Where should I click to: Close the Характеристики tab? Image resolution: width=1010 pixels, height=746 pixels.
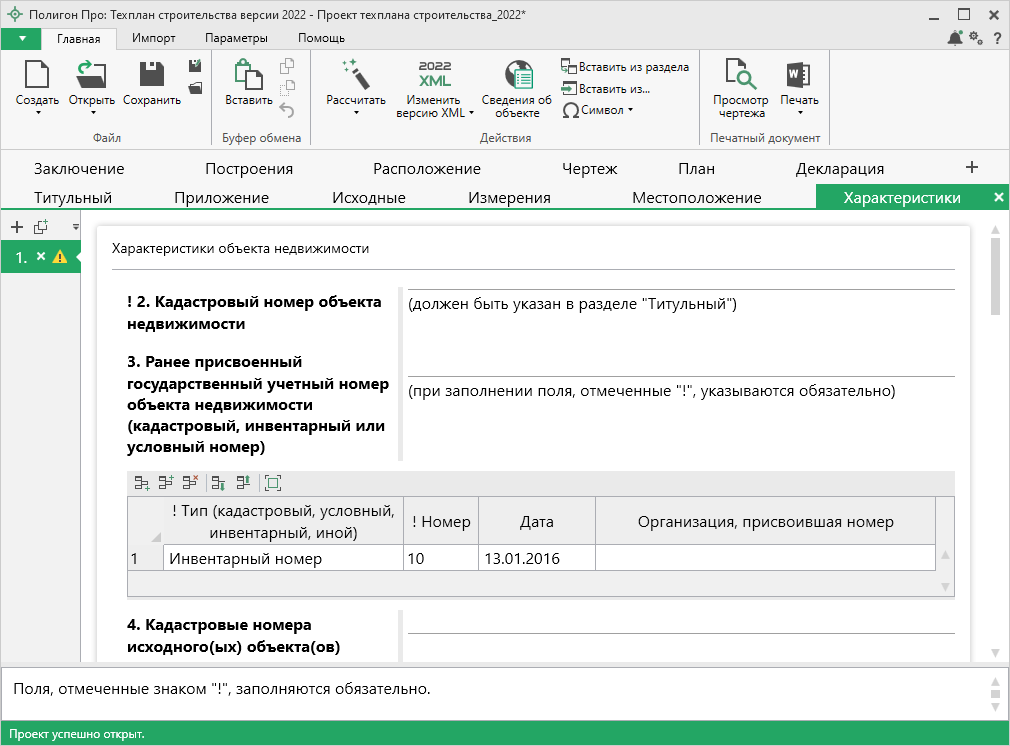click(998, 198)
